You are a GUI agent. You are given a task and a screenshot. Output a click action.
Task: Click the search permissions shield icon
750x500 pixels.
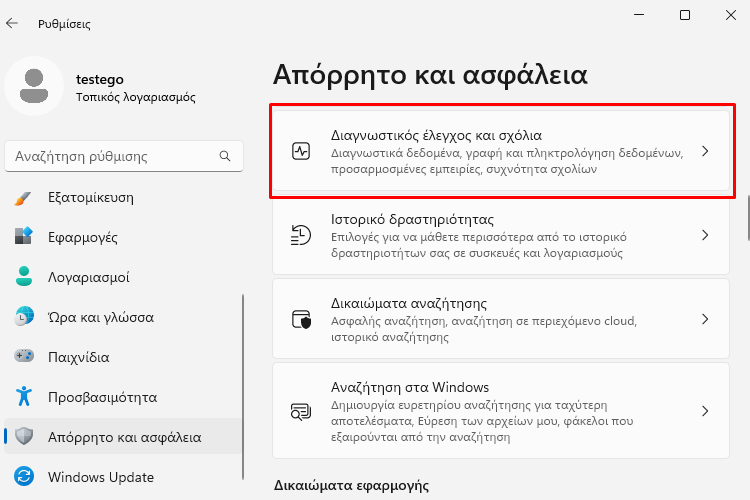click(301, 319)
